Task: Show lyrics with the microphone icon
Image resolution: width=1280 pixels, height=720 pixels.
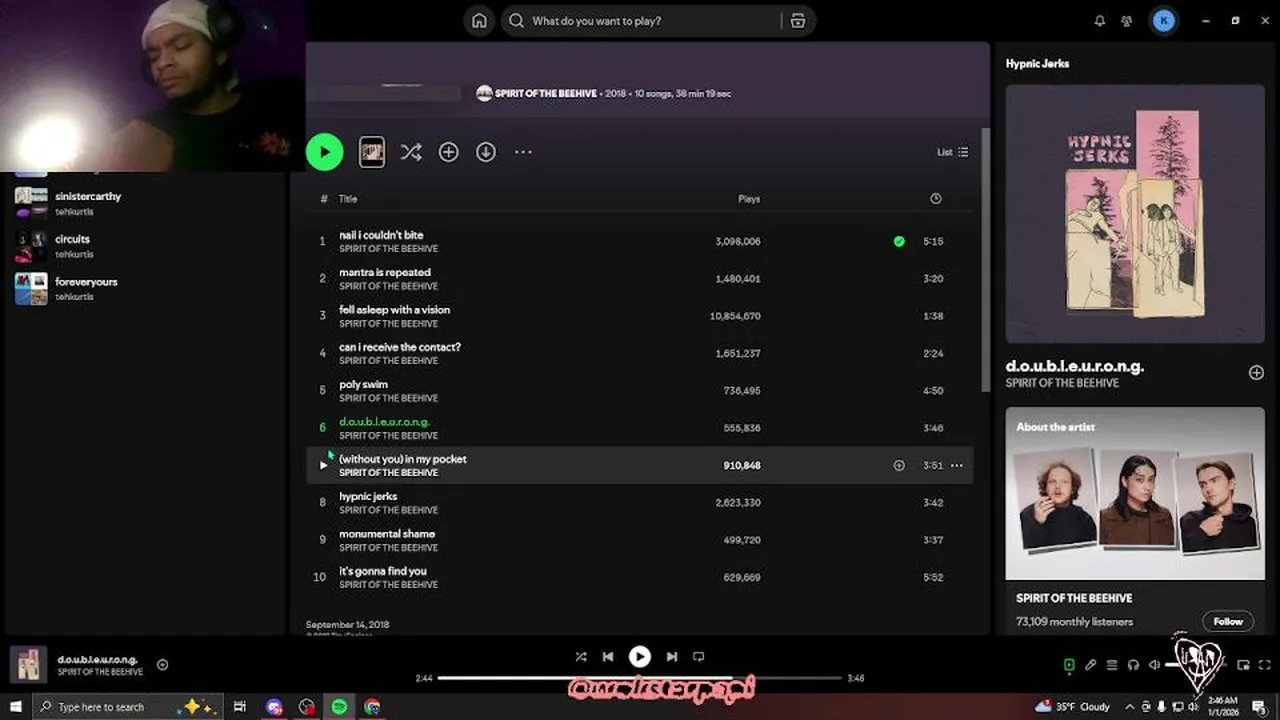Action: pos(1091,665)
